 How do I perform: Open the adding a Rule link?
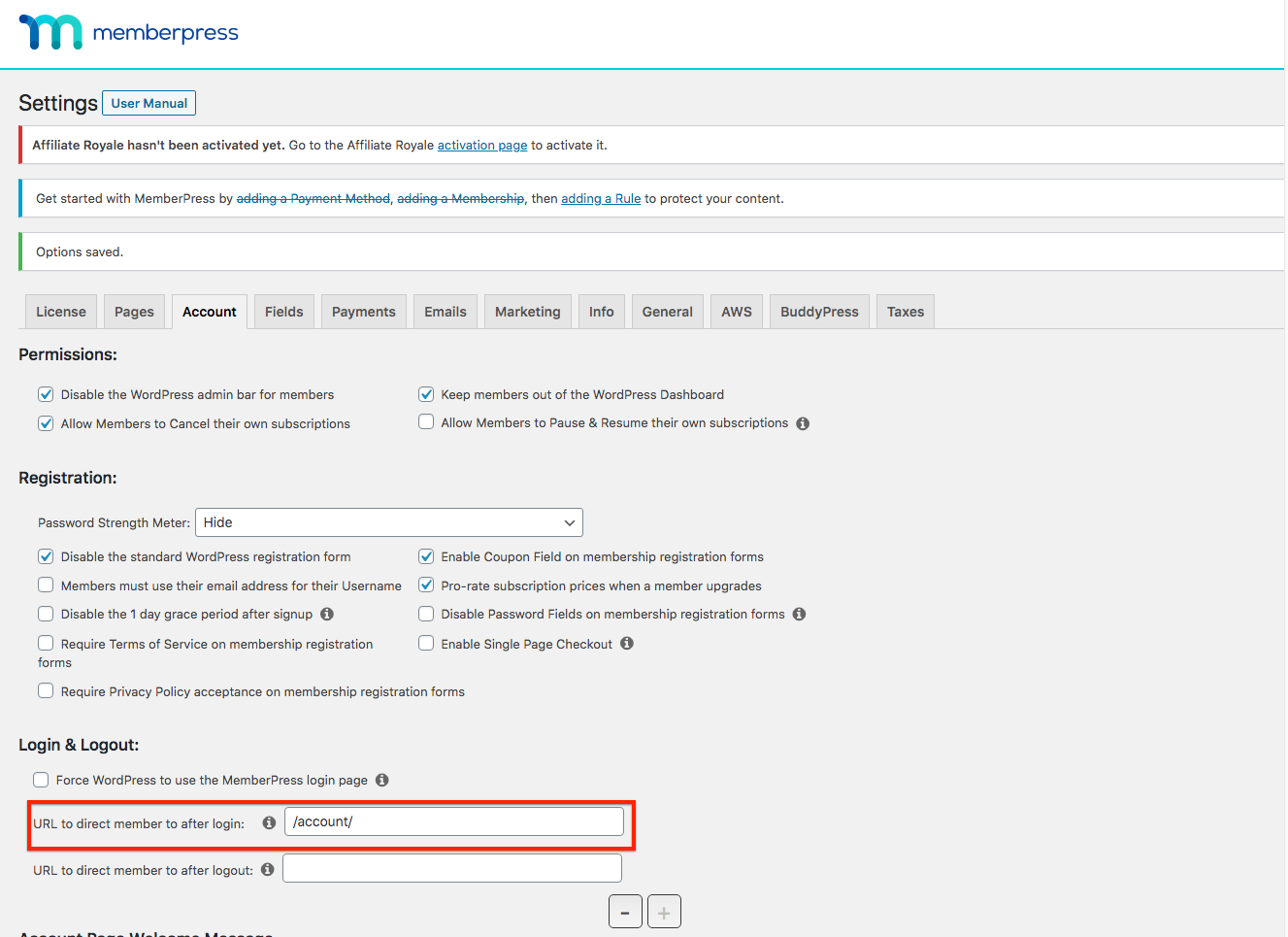601,198
